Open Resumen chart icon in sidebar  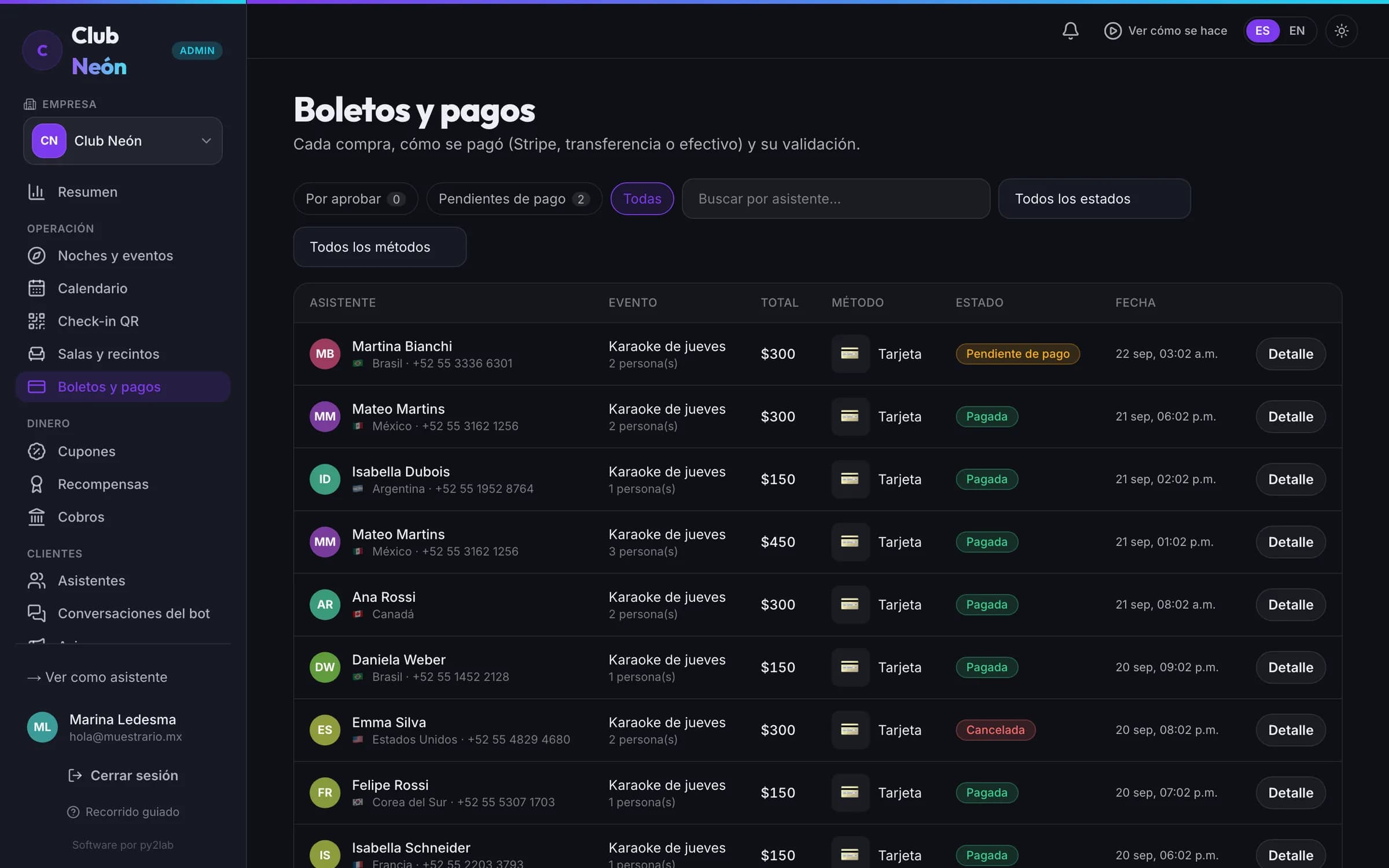36,192
